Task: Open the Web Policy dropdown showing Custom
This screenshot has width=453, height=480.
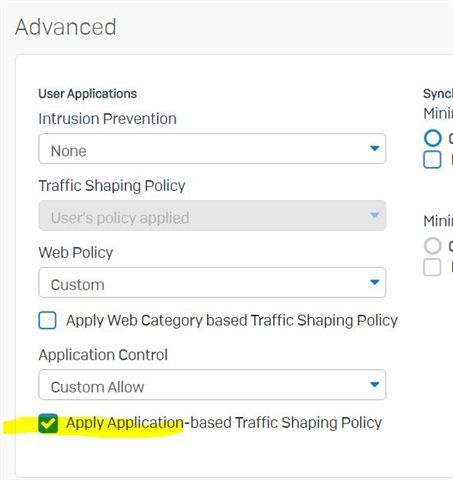Action: (x=212, y=283)
